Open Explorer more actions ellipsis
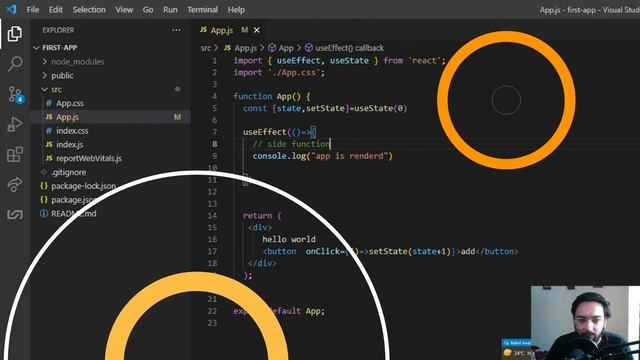 click(176, 30)
